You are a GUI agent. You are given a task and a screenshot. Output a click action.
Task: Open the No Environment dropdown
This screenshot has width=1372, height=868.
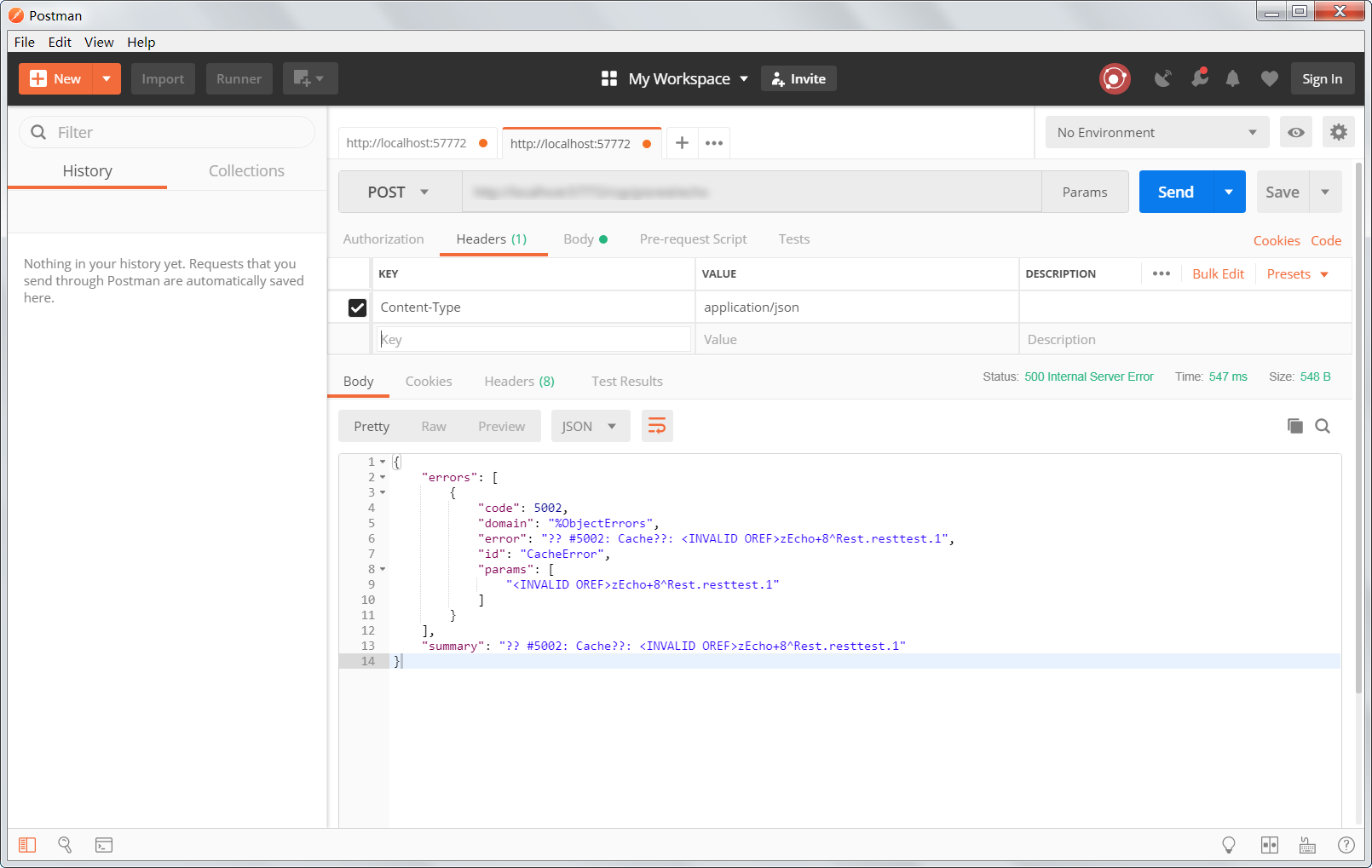(x=1157, y=133)
